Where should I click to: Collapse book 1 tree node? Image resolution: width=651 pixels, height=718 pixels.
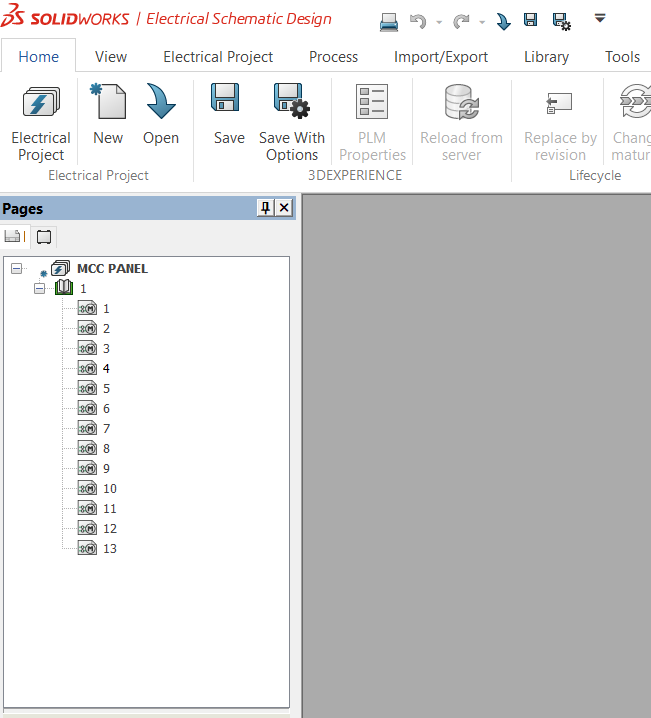pos(39,288)
